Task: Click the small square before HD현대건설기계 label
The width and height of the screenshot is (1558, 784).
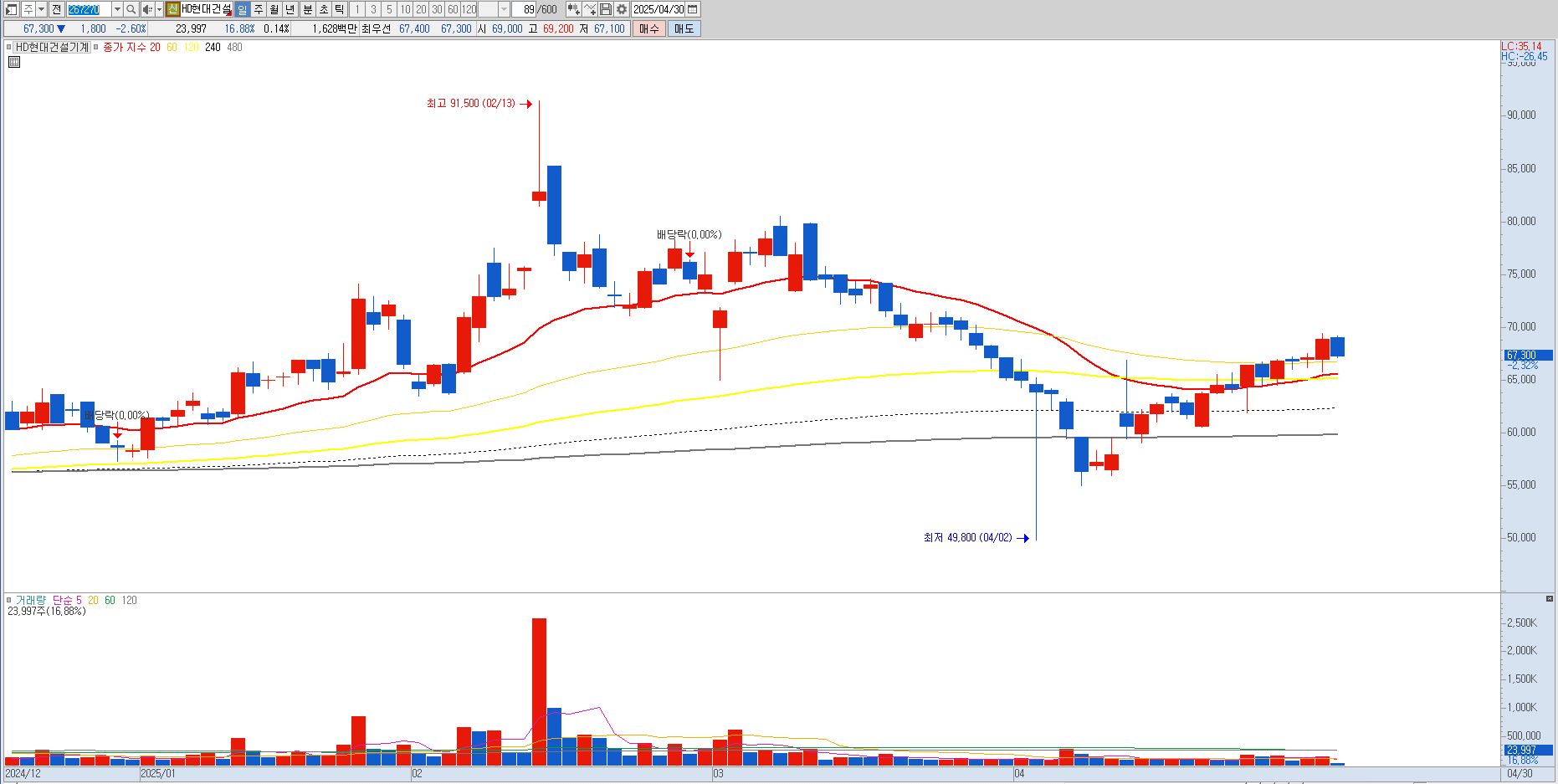Action: pos(9,47)
